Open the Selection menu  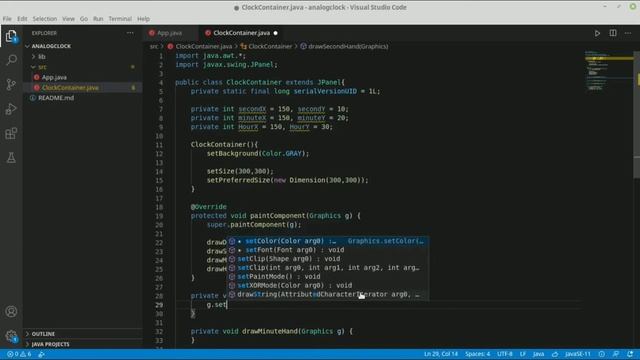45,19
